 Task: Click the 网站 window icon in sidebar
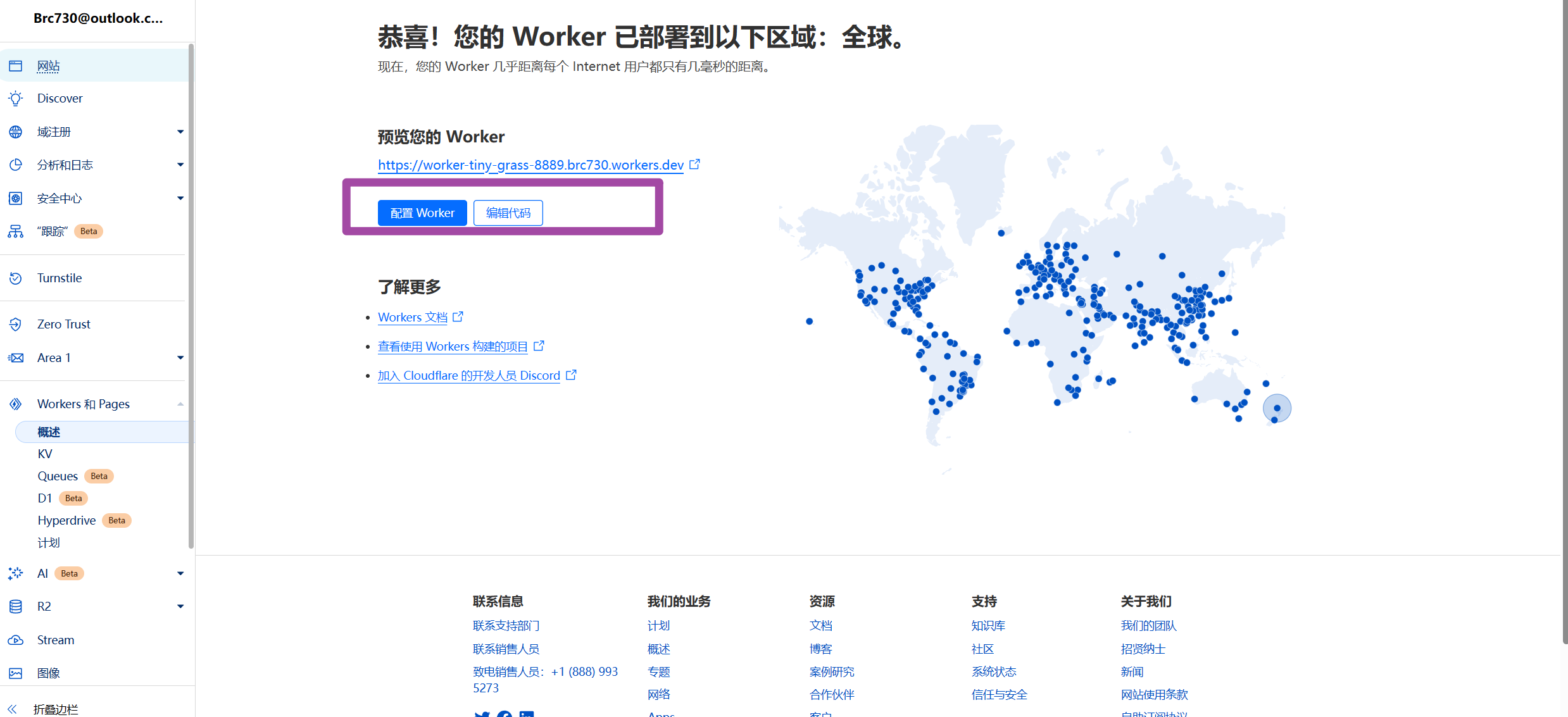click(x=16, y=66)
